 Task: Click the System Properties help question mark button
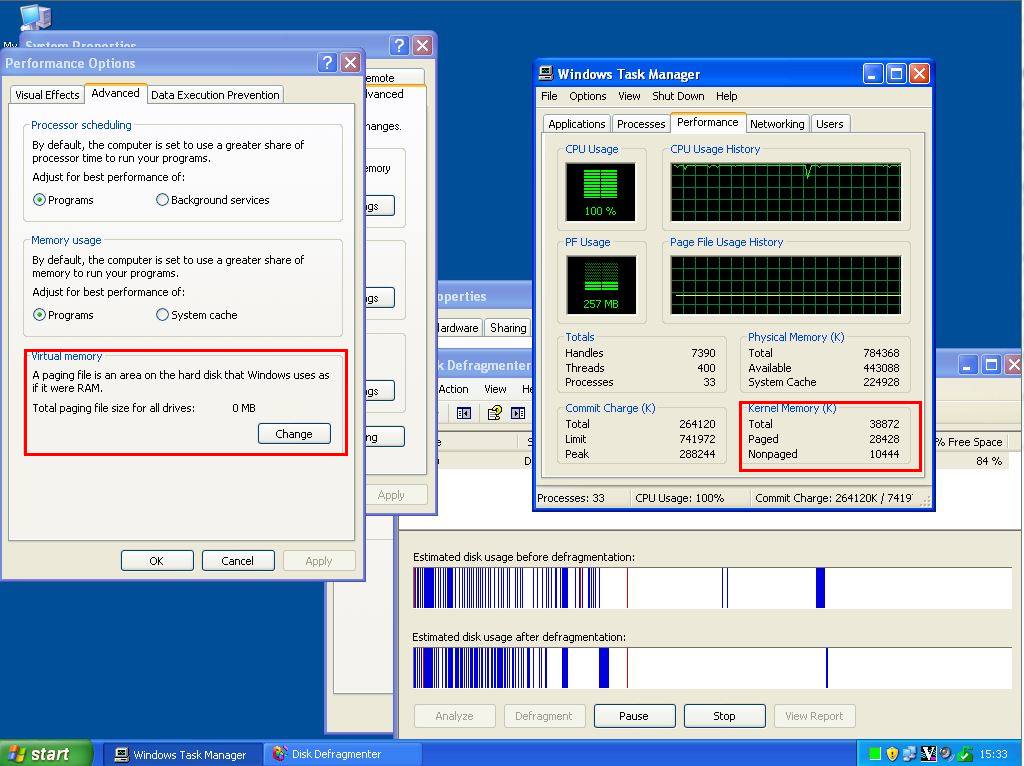pyautogui.click(x=398, y=45)
